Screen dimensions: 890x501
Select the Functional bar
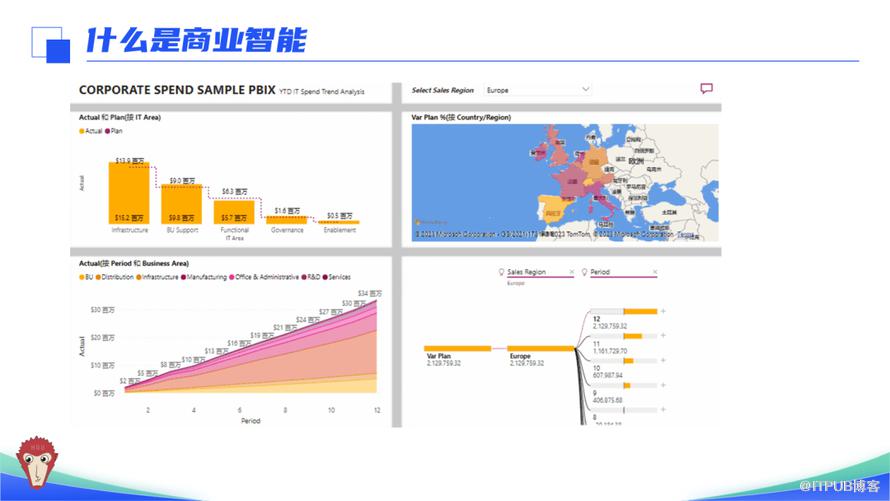click(x=234, y=211)
